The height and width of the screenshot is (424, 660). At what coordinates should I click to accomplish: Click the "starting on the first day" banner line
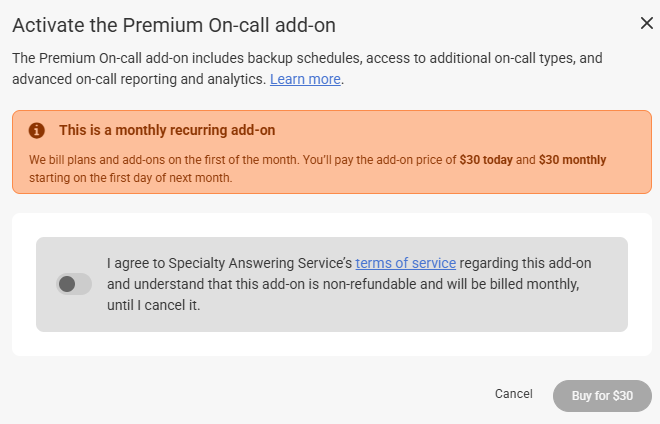click(x=130, y=178)
